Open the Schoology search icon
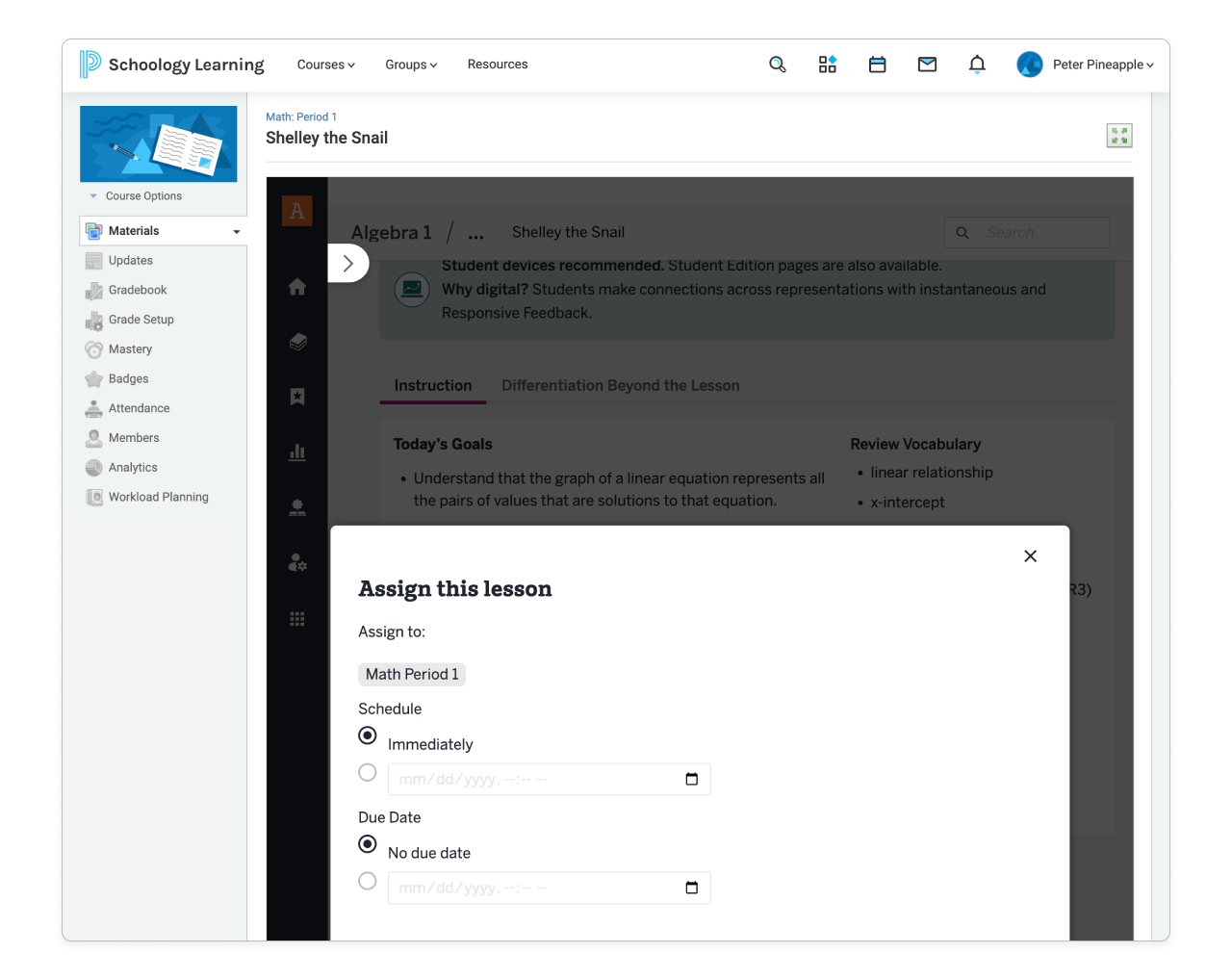 coord(778,64)
